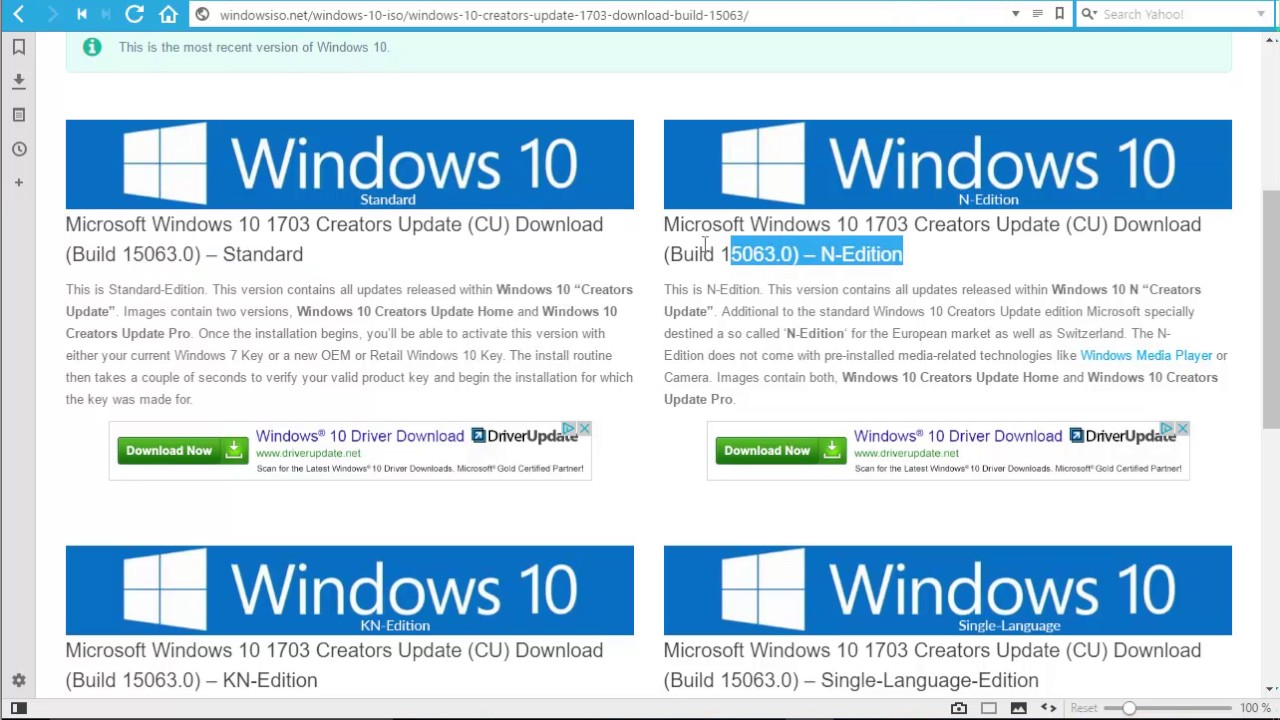Click the vertical page scrollbar thumb
The height and width of the screenshot is (720, 1280).
pos(1272,310)
